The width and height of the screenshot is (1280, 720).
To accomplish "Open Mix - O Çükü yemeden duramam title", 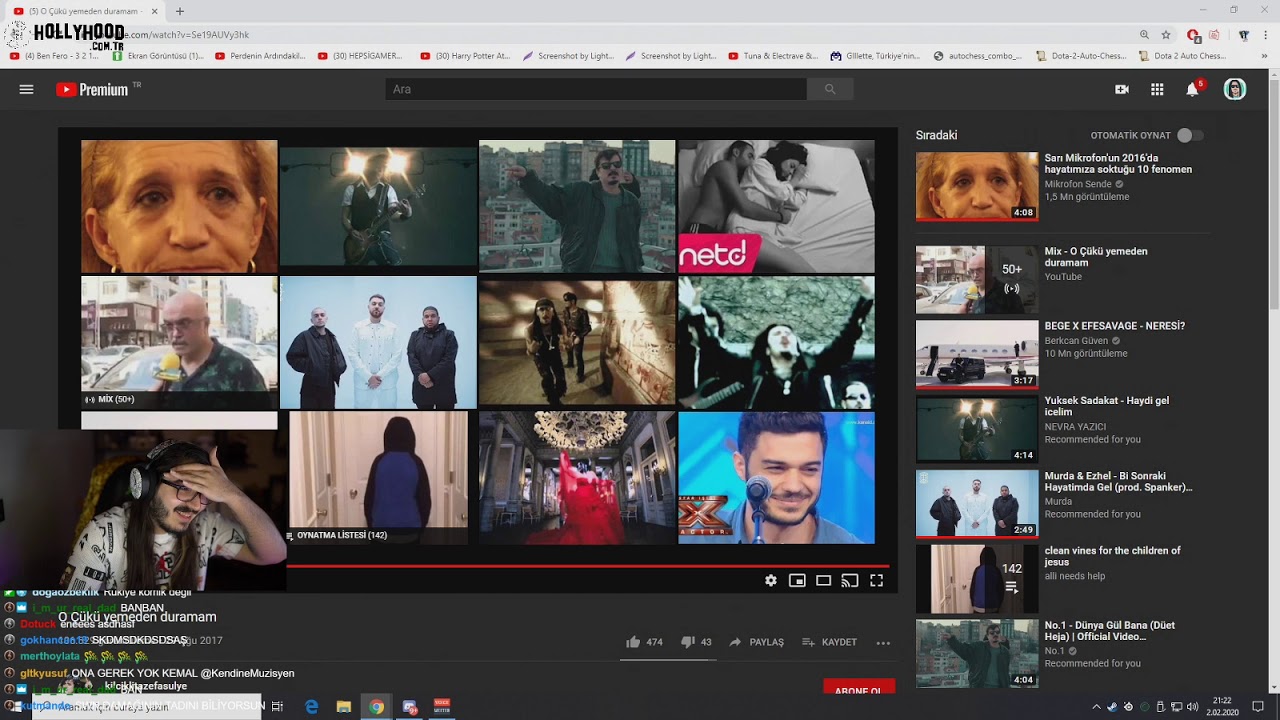I will (x=1096, y=257).
